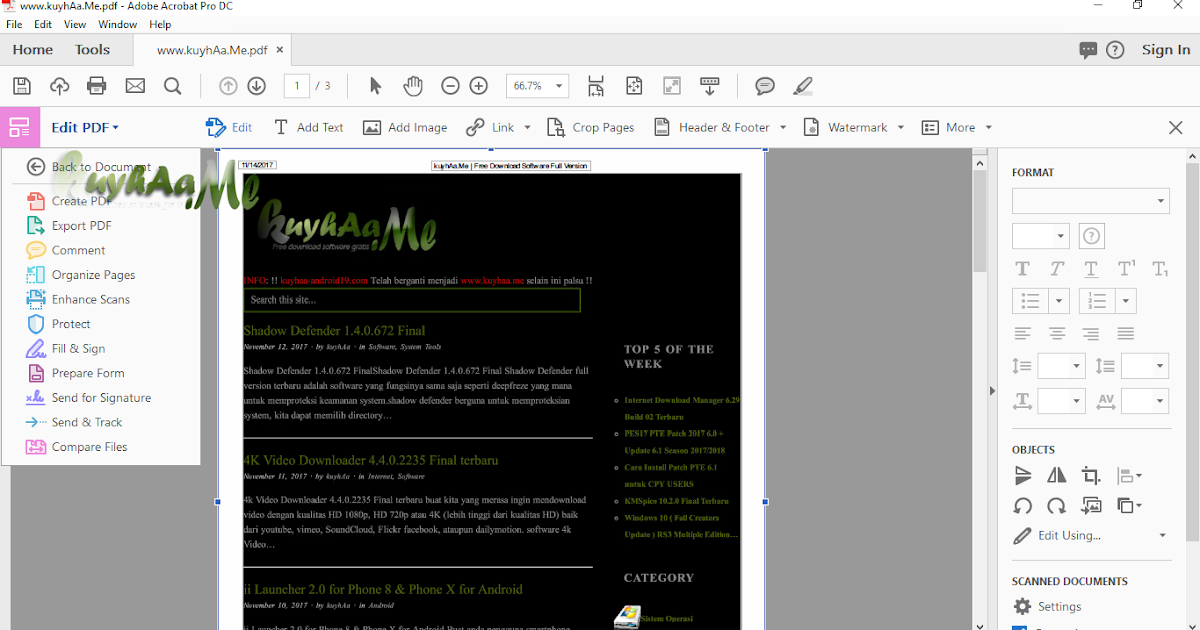Zoom out with the minus icon

(450, 86)
